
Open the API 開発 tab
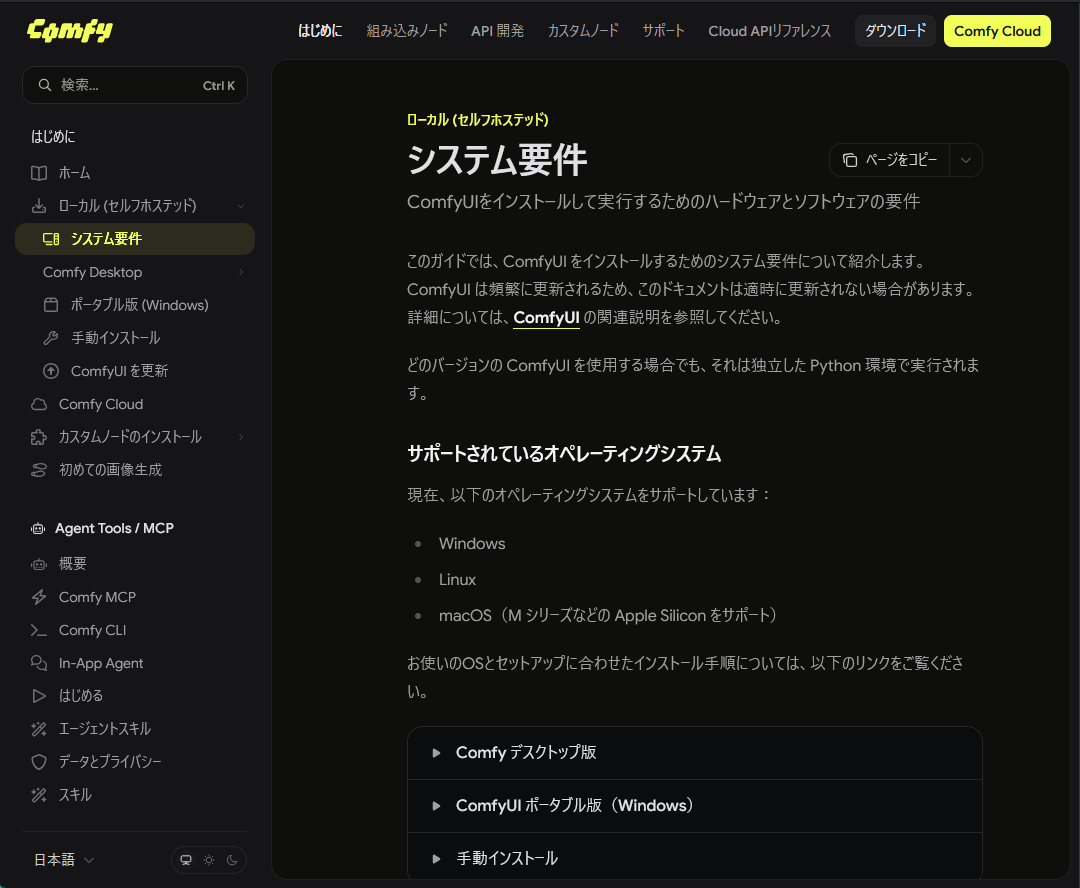click(x=497, y=31)
